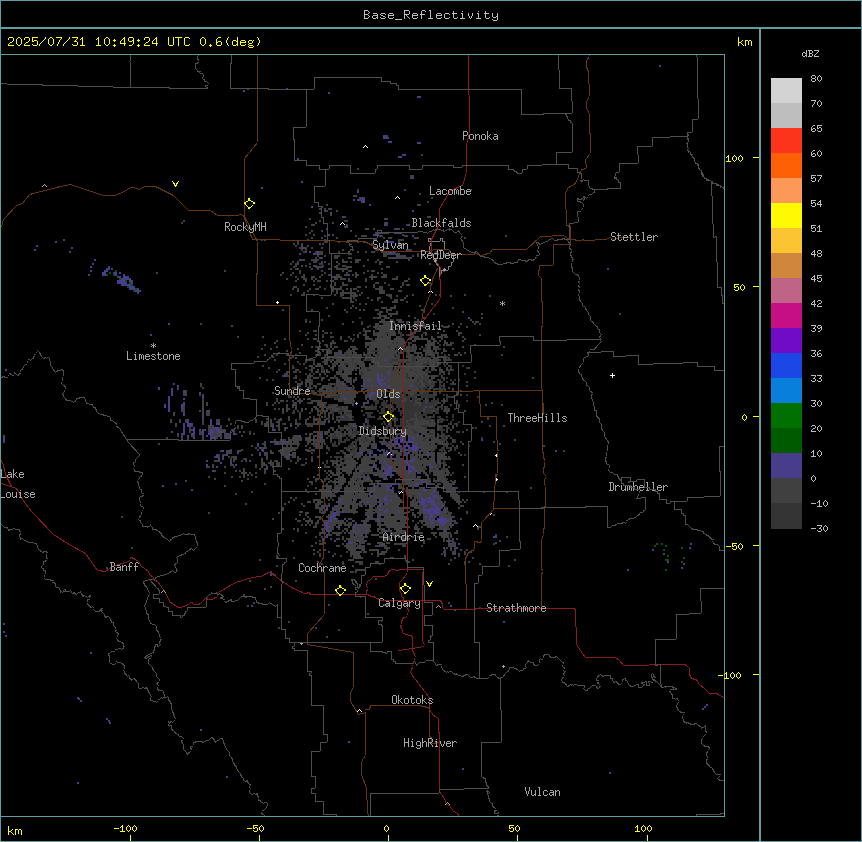
Task: Click the yellow V marker right of Calgary diamond
Action: click(x=429, y=584)
